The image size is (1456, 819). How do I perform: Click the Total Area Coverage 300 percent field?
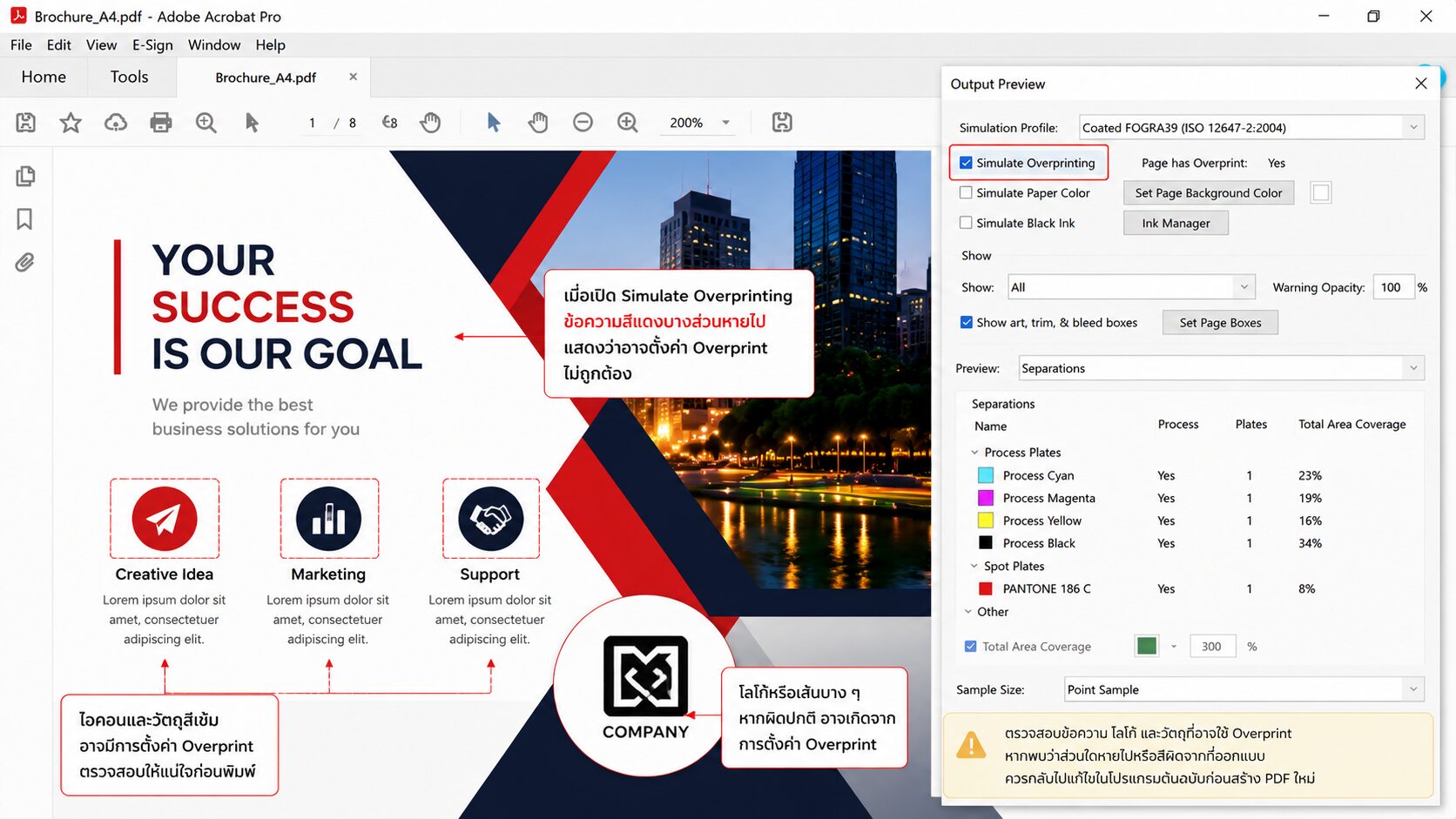tap(1212, 646)
